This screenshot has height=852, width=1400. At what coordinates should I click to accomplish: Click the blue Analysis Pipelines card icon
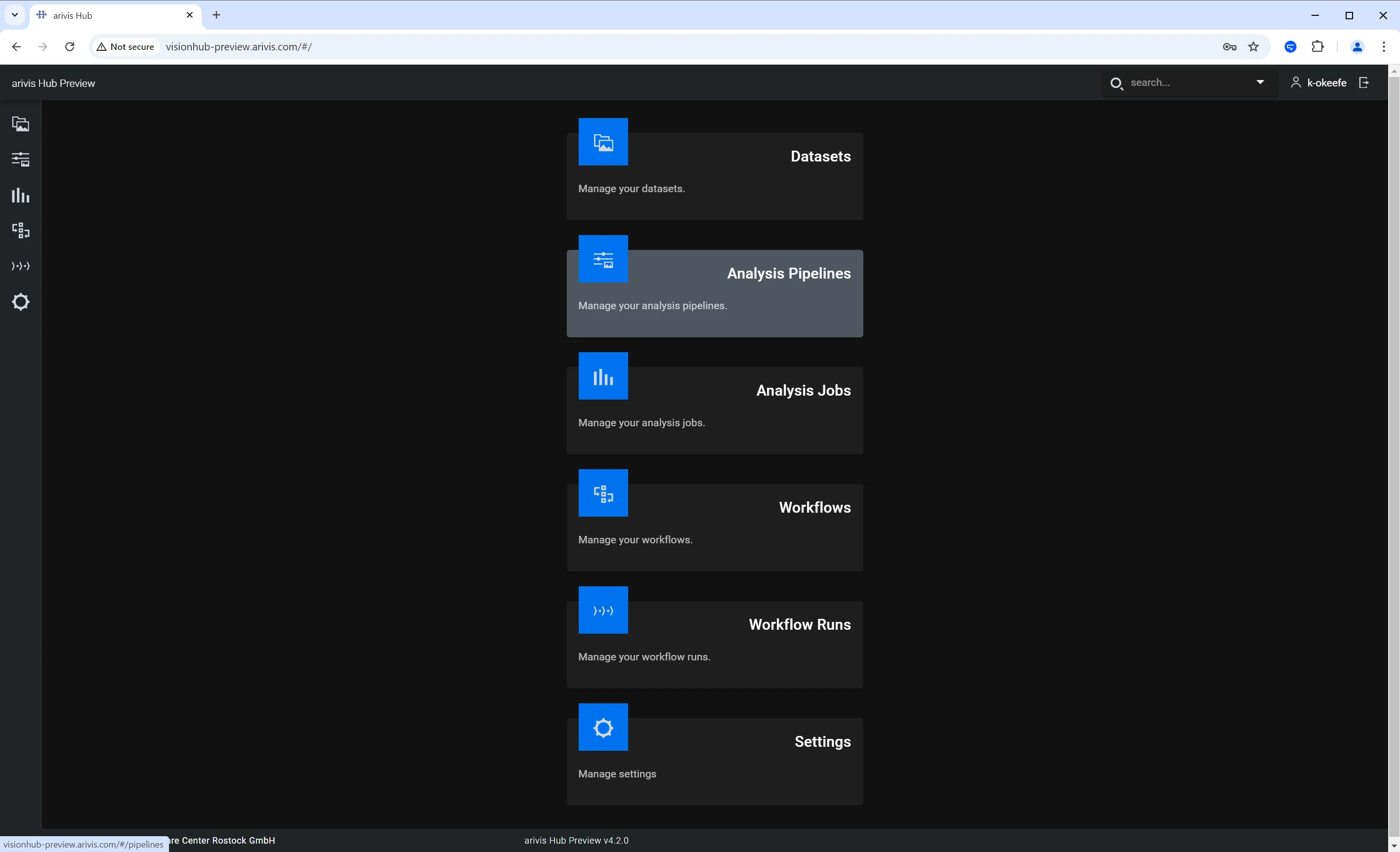coord(603,259)
